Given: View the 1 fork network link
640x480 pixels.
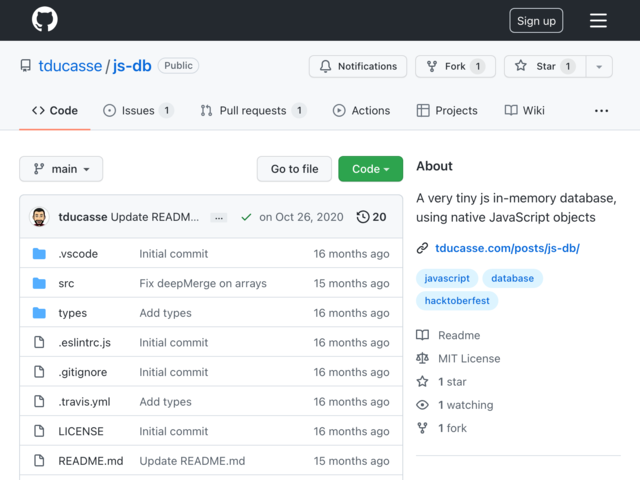Looking at the screenshot, I should click(x=452, y=428).
